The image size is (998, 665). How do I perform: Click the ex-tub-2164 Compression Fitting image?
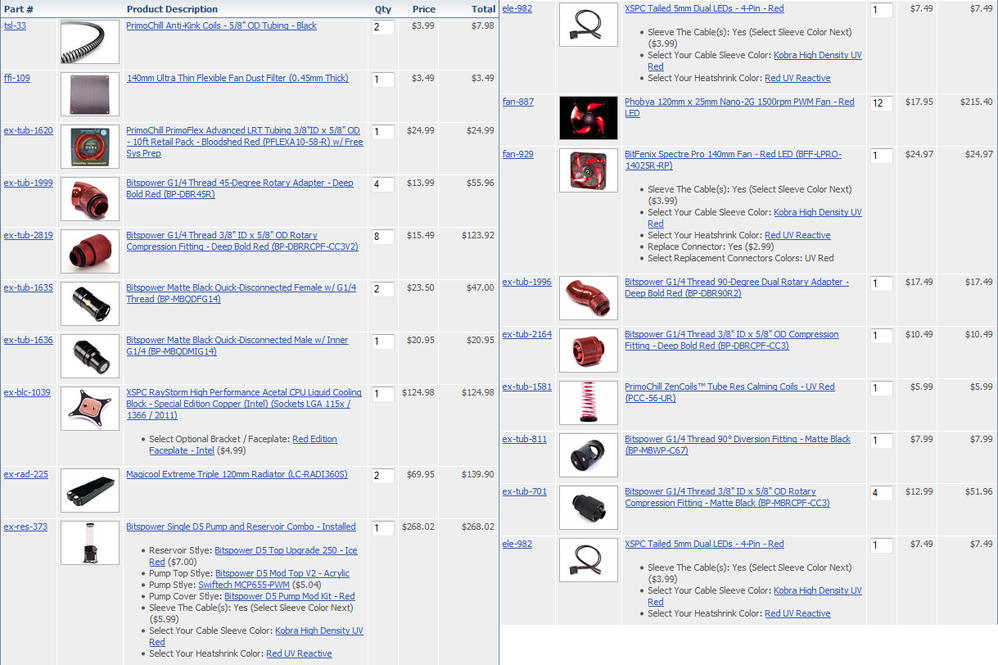coord(588,351)
